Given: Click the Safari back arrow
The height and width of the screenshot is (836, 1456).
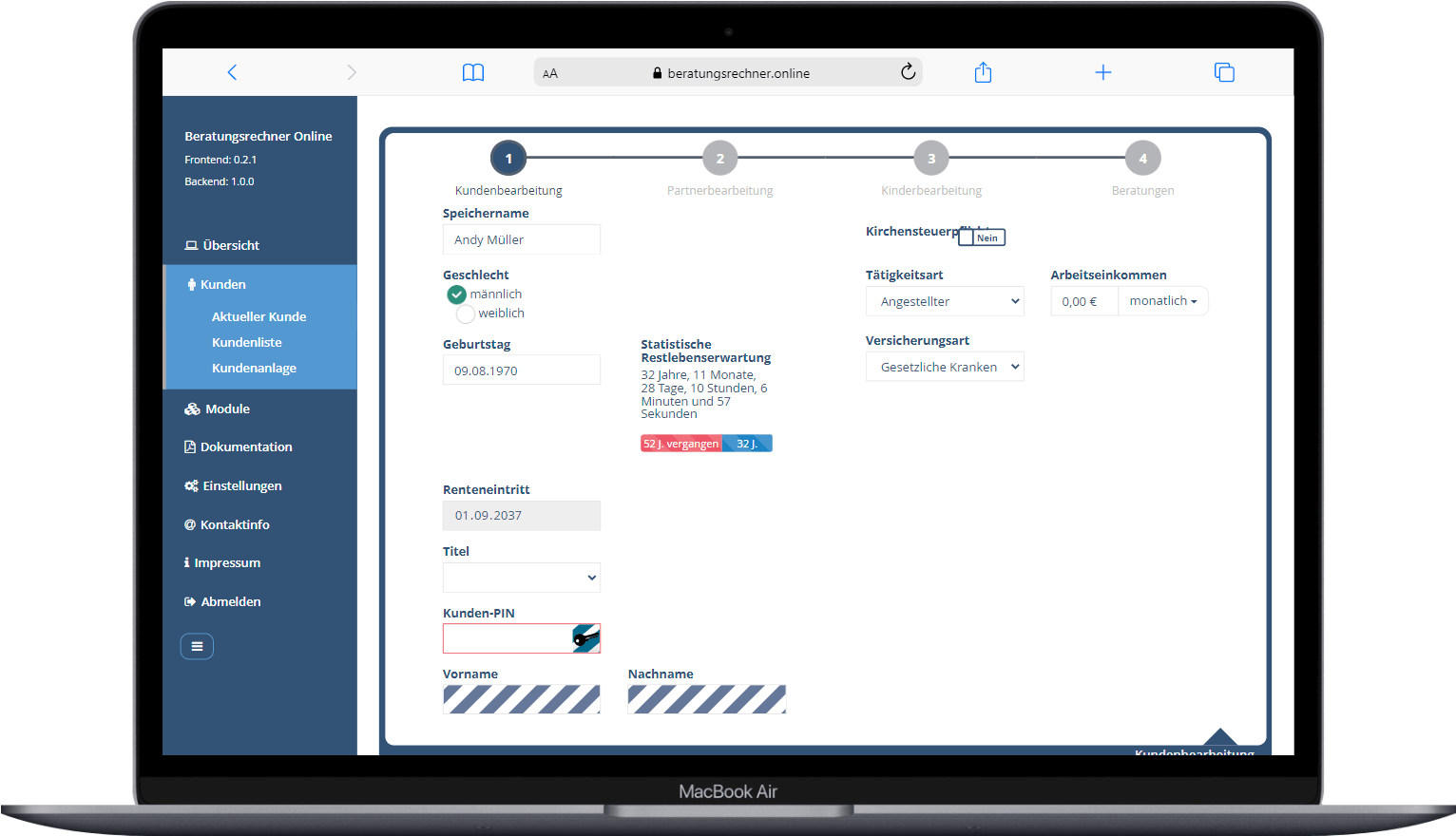Looking at the screenshot, I should (232, 72).
